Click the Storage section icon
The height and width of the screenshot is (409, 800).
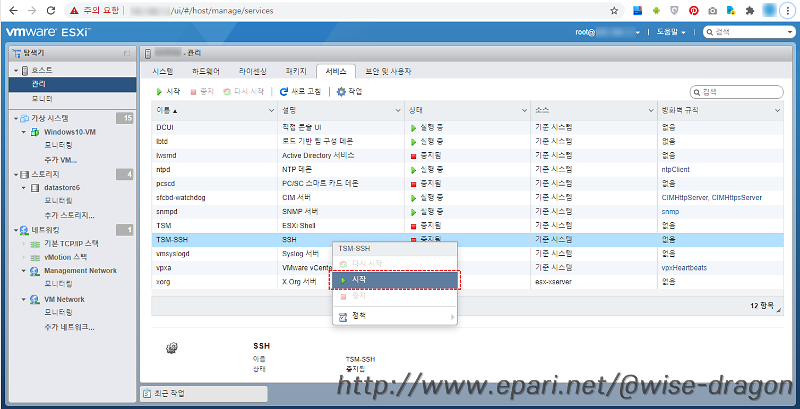tap(24, 174)
